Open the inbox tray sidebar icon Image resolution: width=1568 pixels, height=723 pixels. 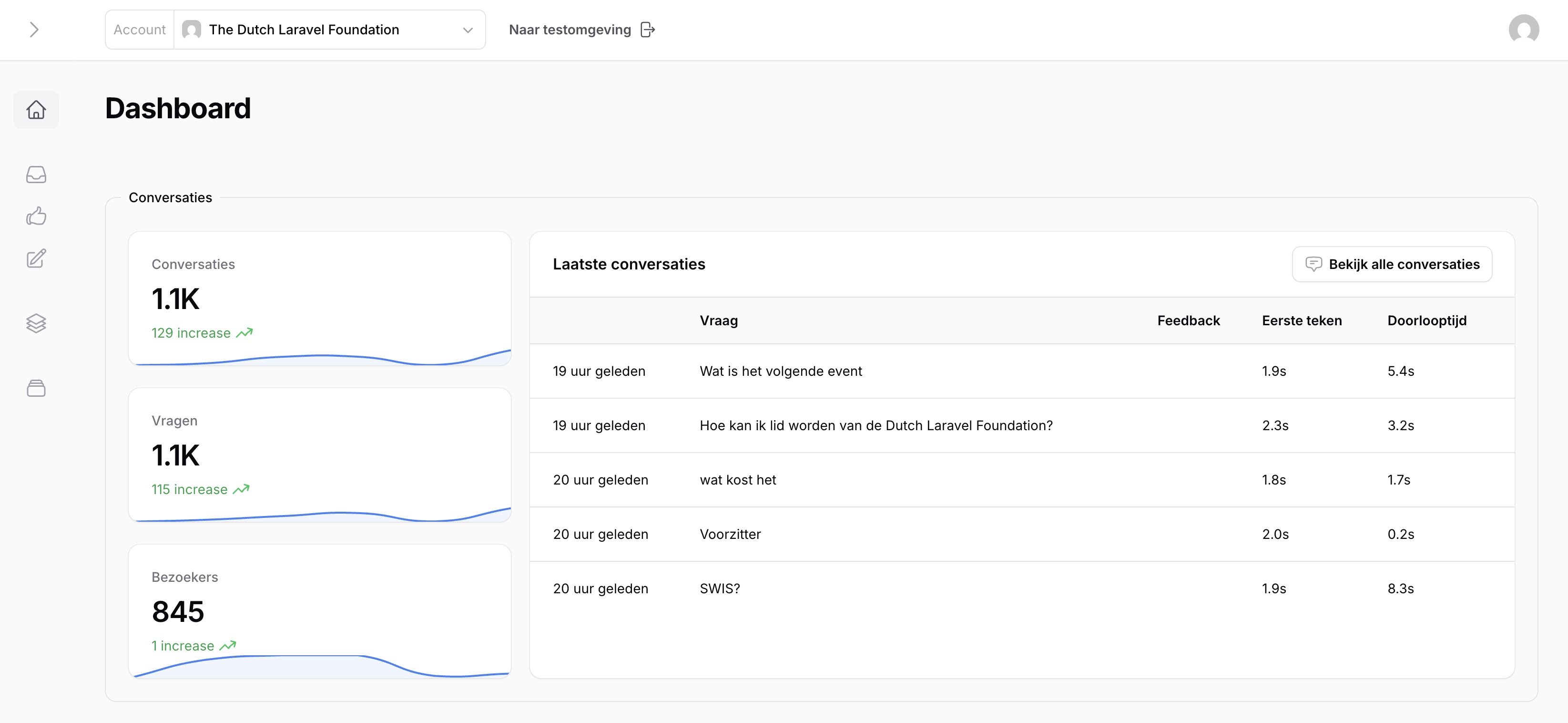pyautogui.click(x=36, y=175)
